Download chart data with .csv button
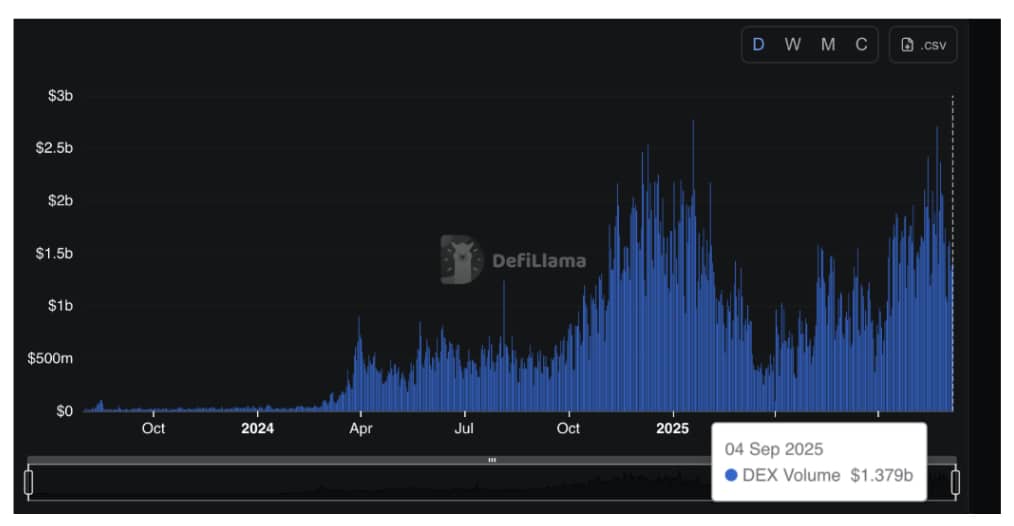Screen dimensions: 1014x526 point(922,45)
